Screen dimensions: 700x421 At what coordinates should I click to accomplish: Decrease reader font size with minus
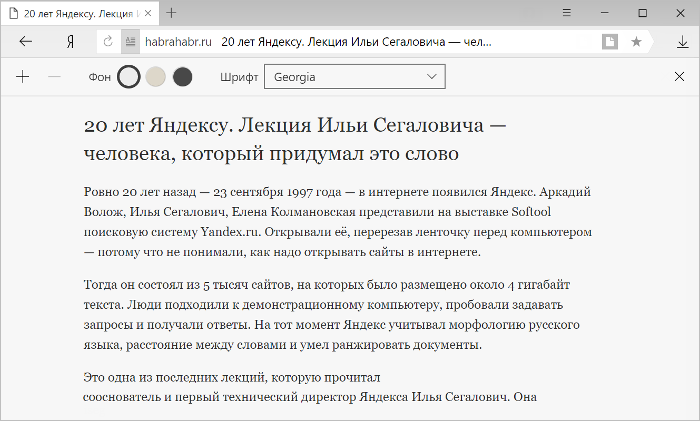coord(54,77)
